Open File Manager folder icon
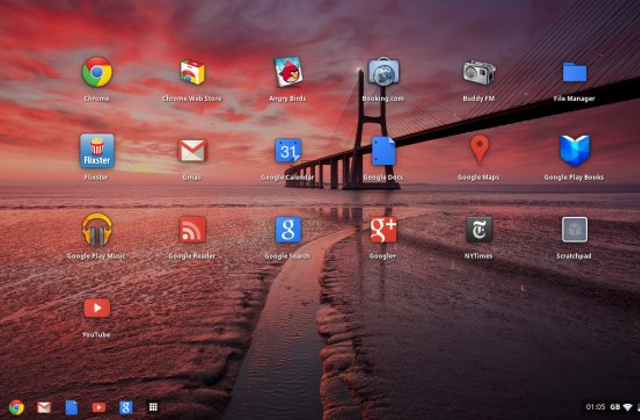The height and width of the screenshot is (420, 640). point(574,72)
